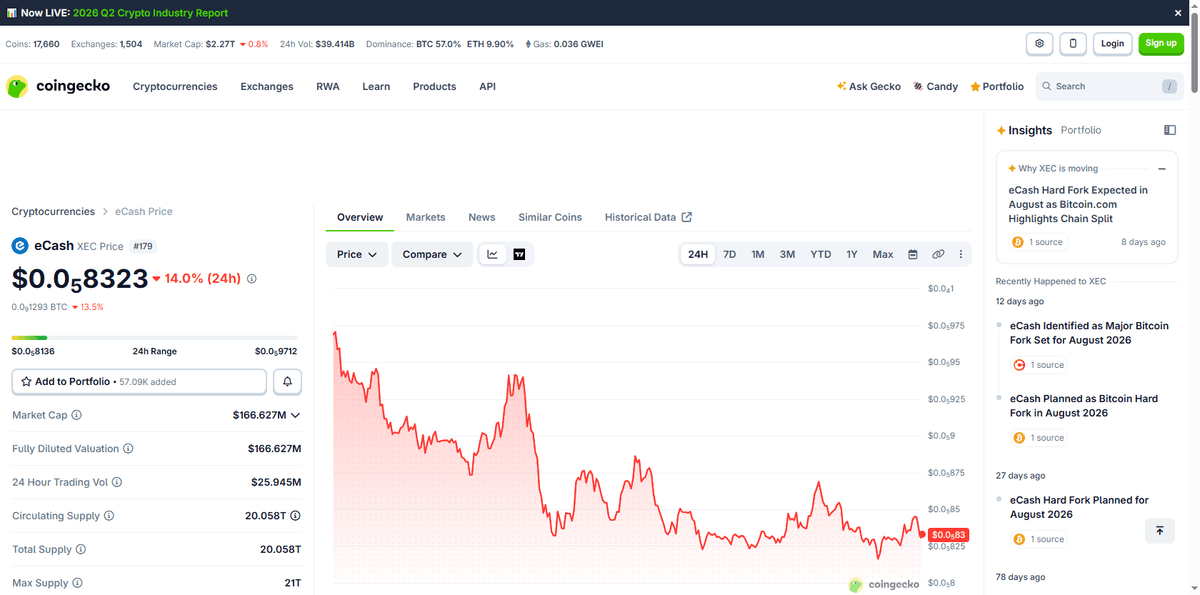Open eCash Identified as Major Bitcoin Fork item
The height and width of the screenshot is (595, 1200).
[x=1089, y=333]
